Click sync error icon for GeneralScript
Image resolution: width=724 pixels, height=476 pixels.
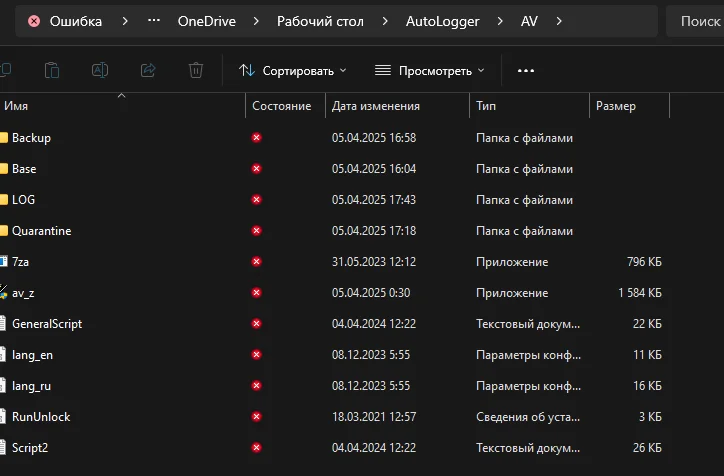pos(256,324)
